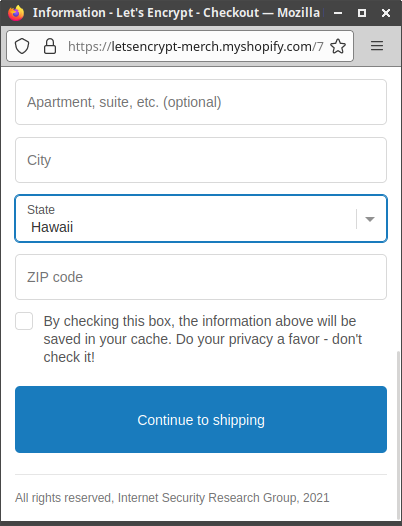Image resolution: width=402 pixels, height=526 pixels.
Task: Click the URL in the address bar
Action: pyautogui.click(x=195, y=46)
